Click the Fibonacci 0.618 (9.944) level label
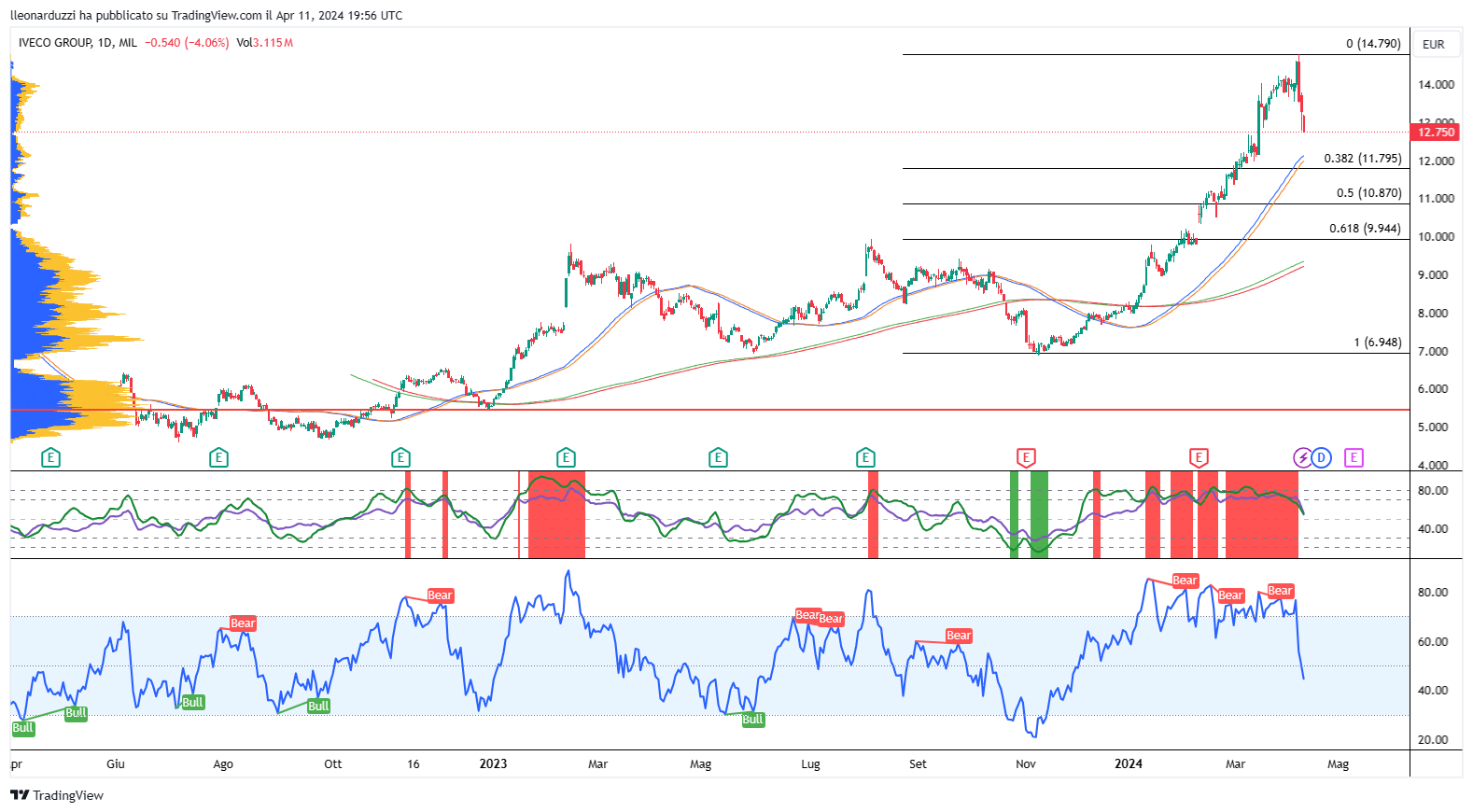This screenshot has height=812, width=1473. pyautogui.click(x=1365, y=229)
